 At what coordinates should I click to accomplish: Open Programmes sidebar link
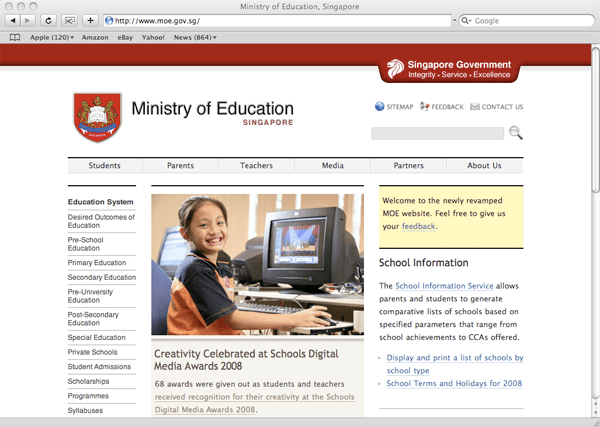[x=88, y=396]
